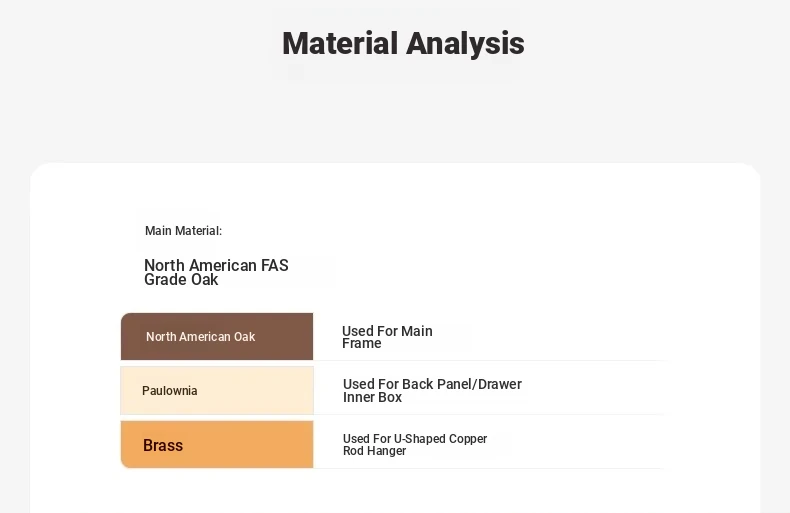Click the "Grade Oak" line under Main Material

pyautogui.click(x=181, y=280)
